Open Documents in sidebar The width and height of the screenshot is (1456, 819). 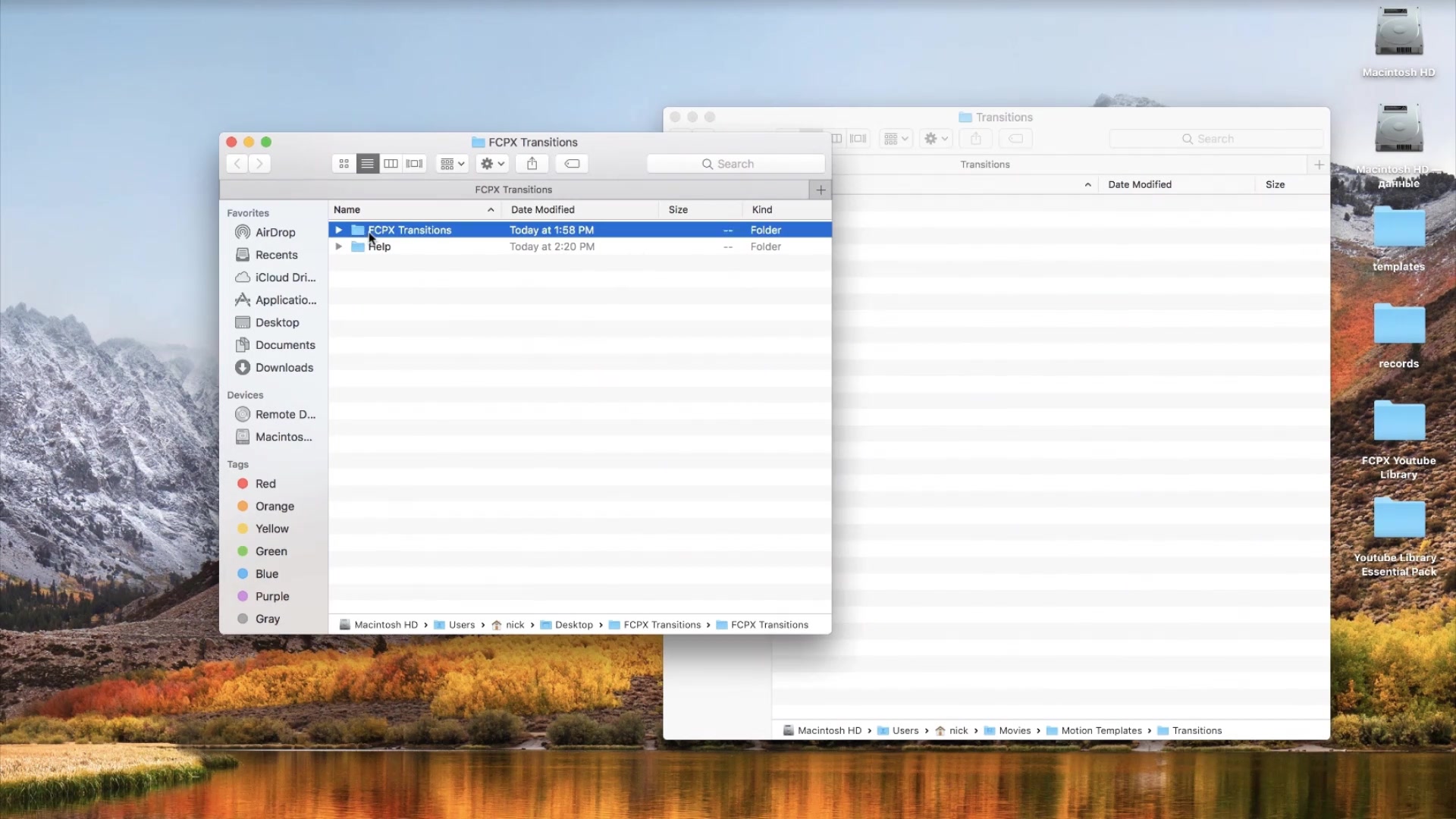pos(275,345)
